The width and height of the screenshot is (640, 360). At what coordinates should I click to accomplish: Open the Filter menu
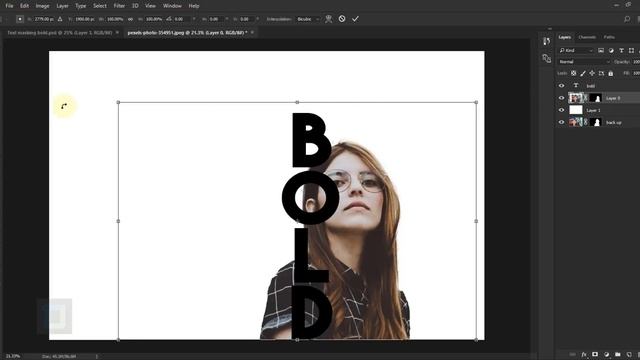click(x=119, y=6)
